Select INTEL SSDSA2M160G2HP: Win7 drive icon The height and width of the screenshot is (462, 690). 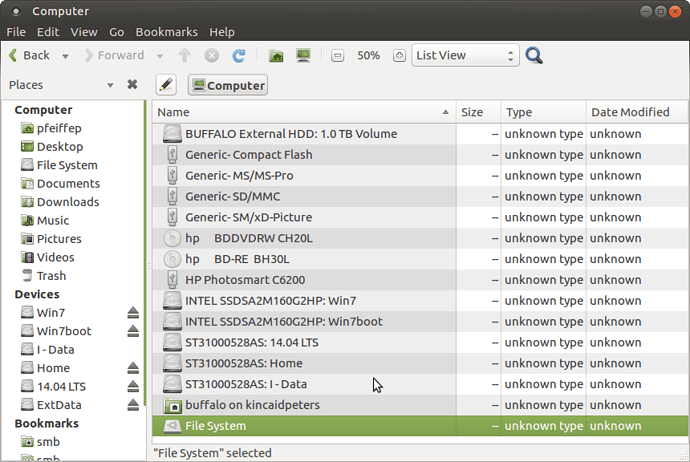click(172, 301)
